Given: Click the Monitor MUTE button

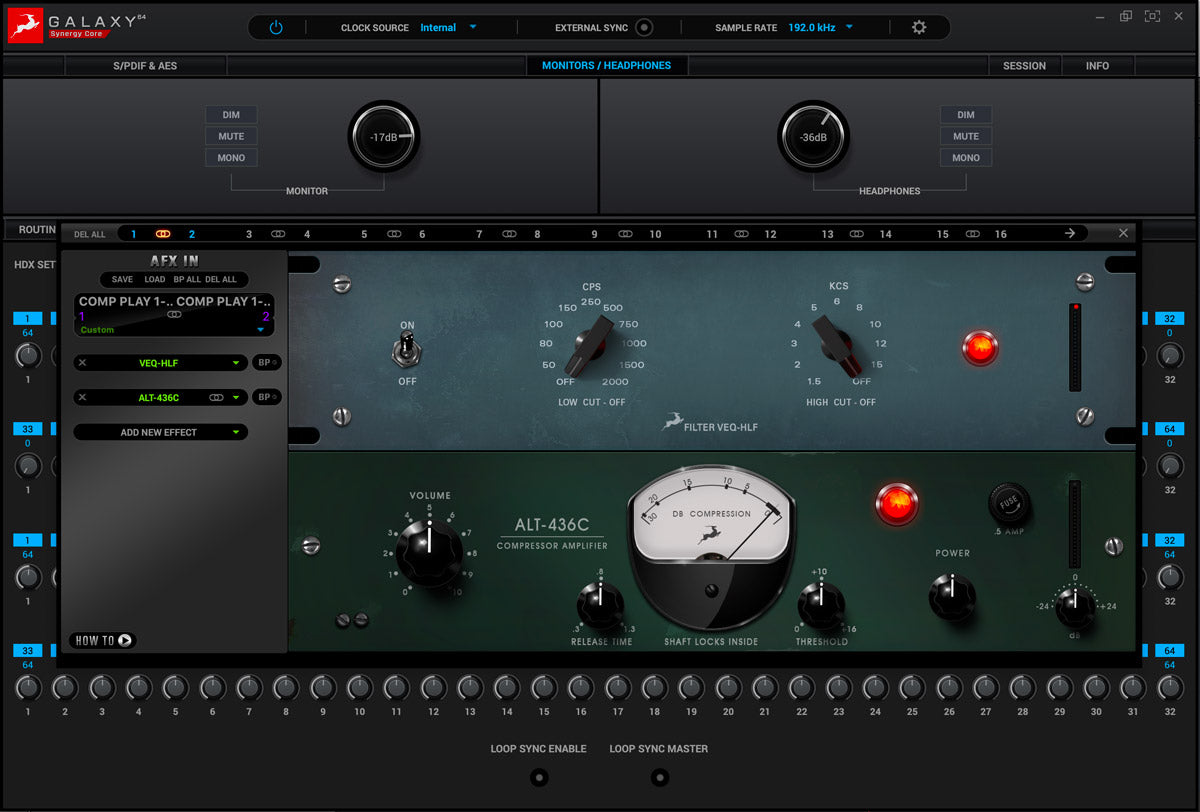Looking at the screenshot, I should click(x=231, y=136).
